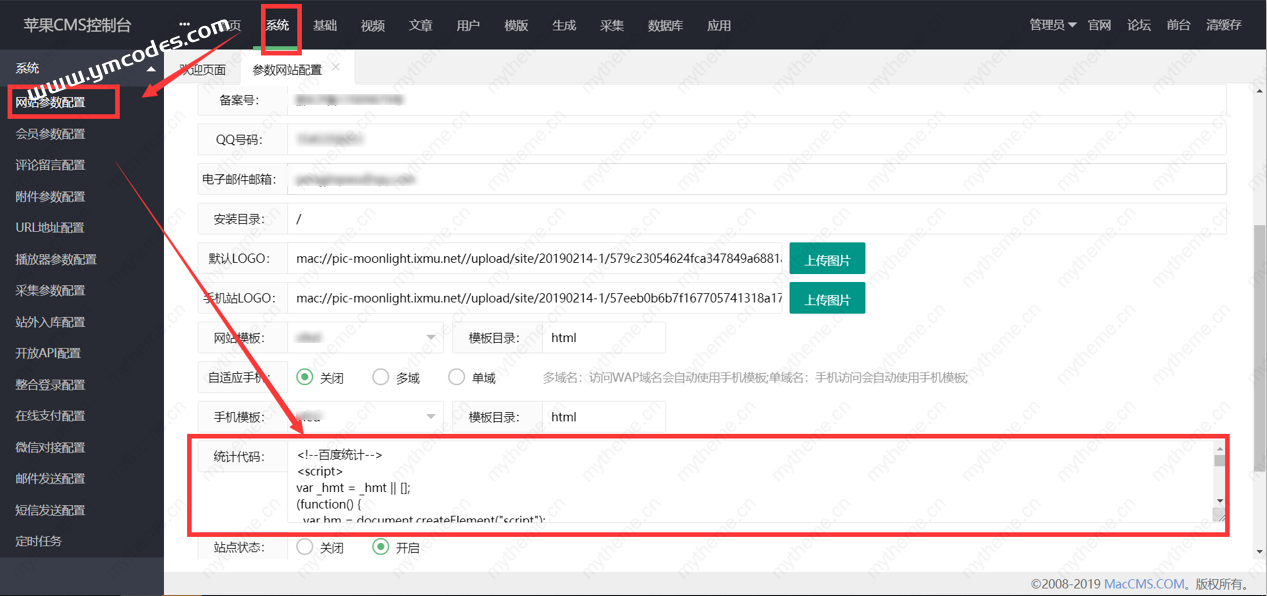Viewport: 1267px width, 596px height.
Task: Click the 清缓存 link
Action: click(x=1224, y=25)
